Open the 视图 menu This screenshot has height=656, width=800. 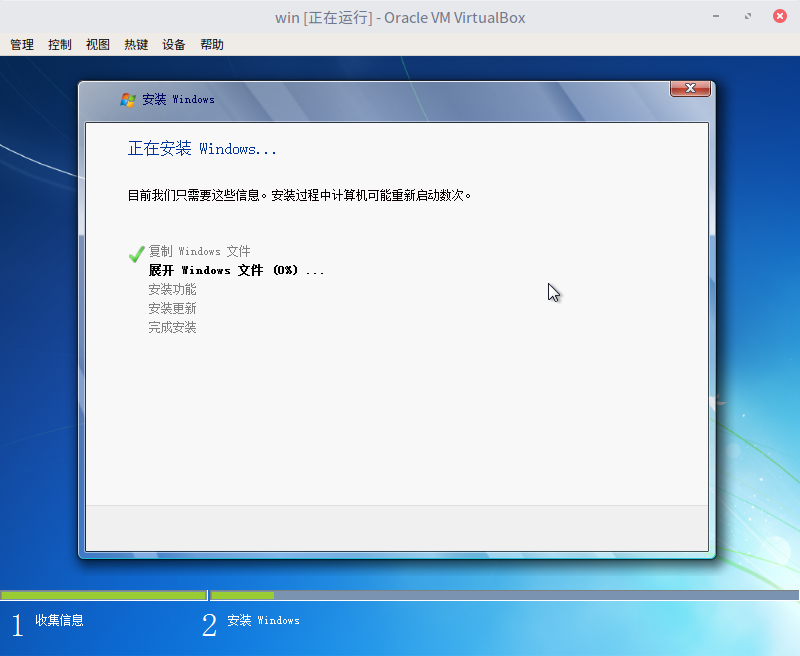(x=98, y=45)
